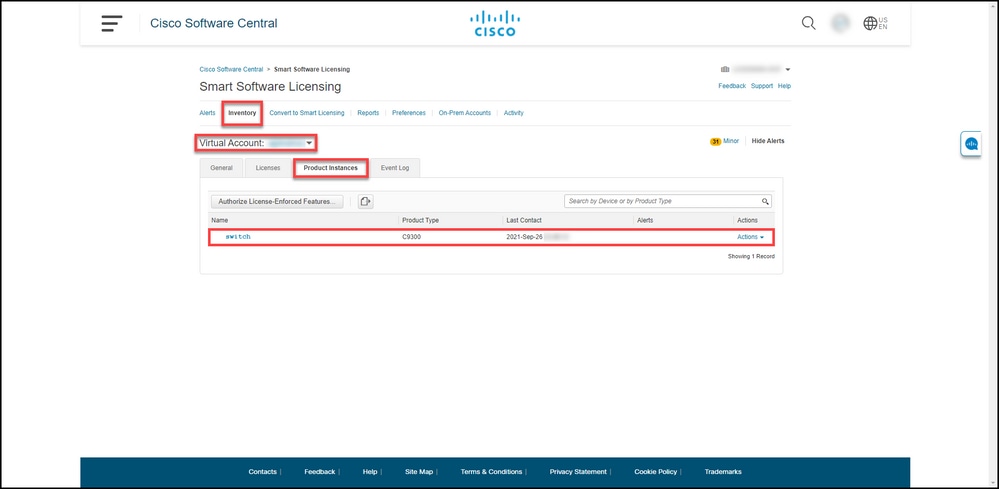Screen dimensions: 999x489
Task: Click Authorize License-Enforced Features button
Action: (x=277, y=201)
